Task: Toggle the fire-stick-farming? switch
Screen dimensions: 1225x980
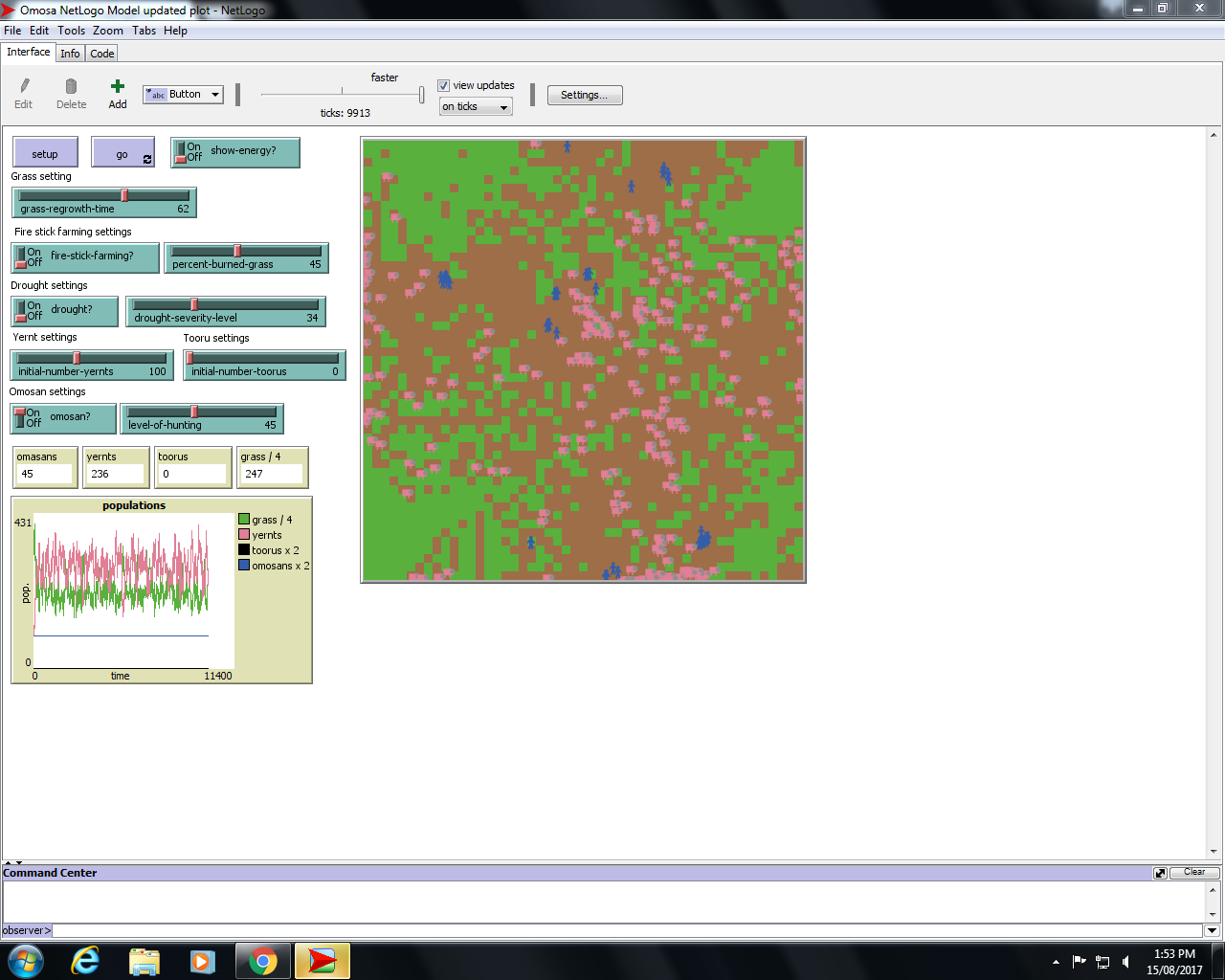Action: click(86, 257)
